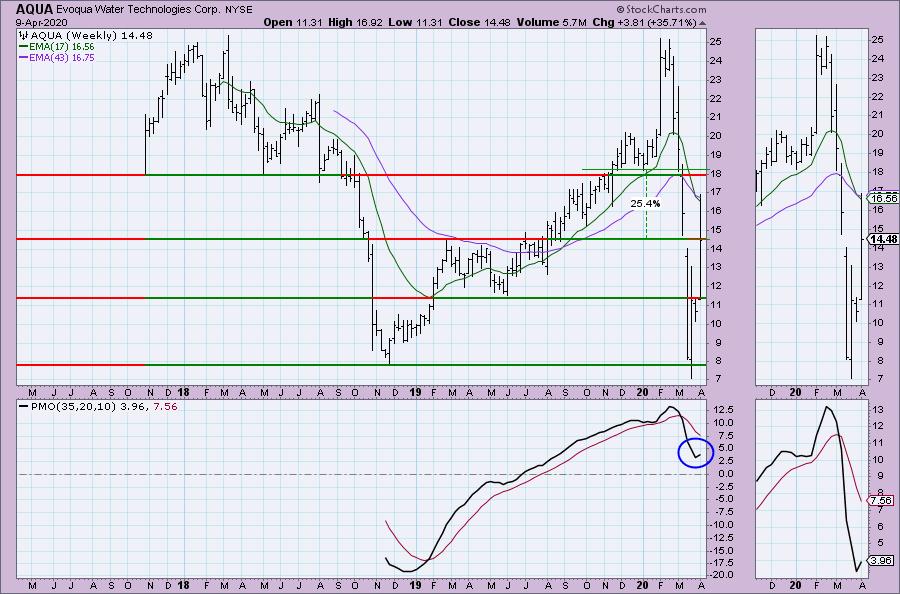The width and height of the screenshot is (900, 594).
Task: Click the 12.5 label on the main PMO axis
Action: (x=722, y=410)
